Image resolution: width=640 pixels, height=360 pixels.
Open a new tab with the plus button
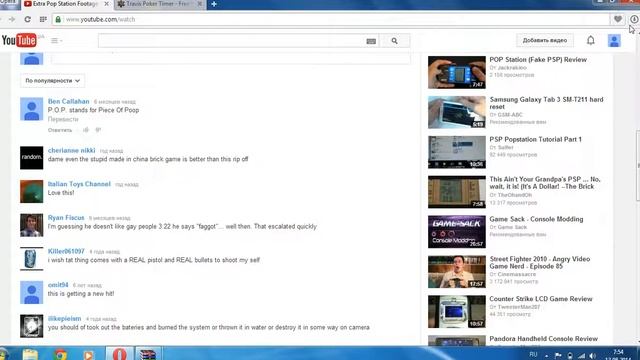coord(214,4)
